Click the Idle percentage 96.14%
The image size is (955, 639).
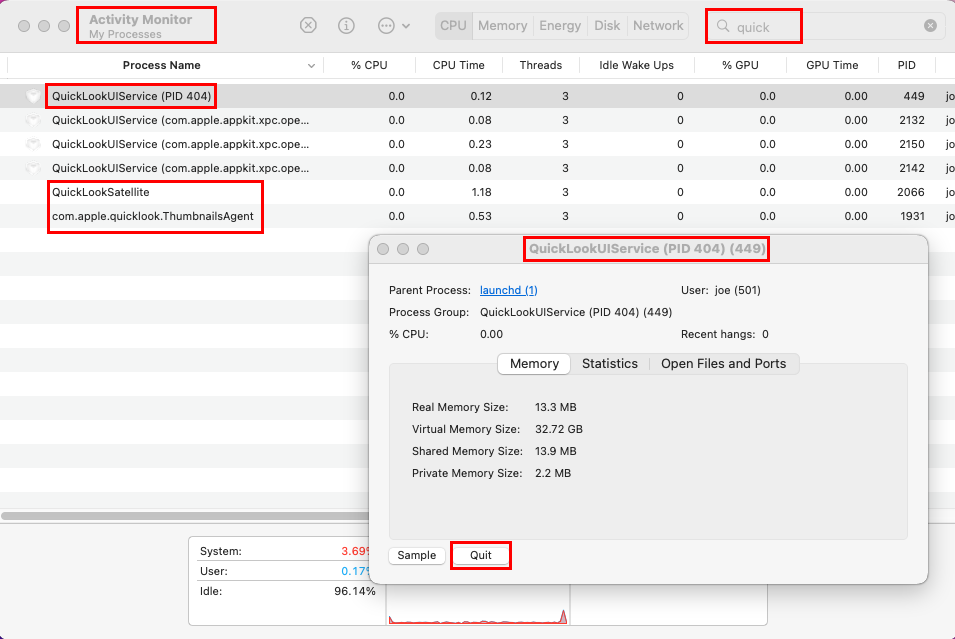point(354,591)
